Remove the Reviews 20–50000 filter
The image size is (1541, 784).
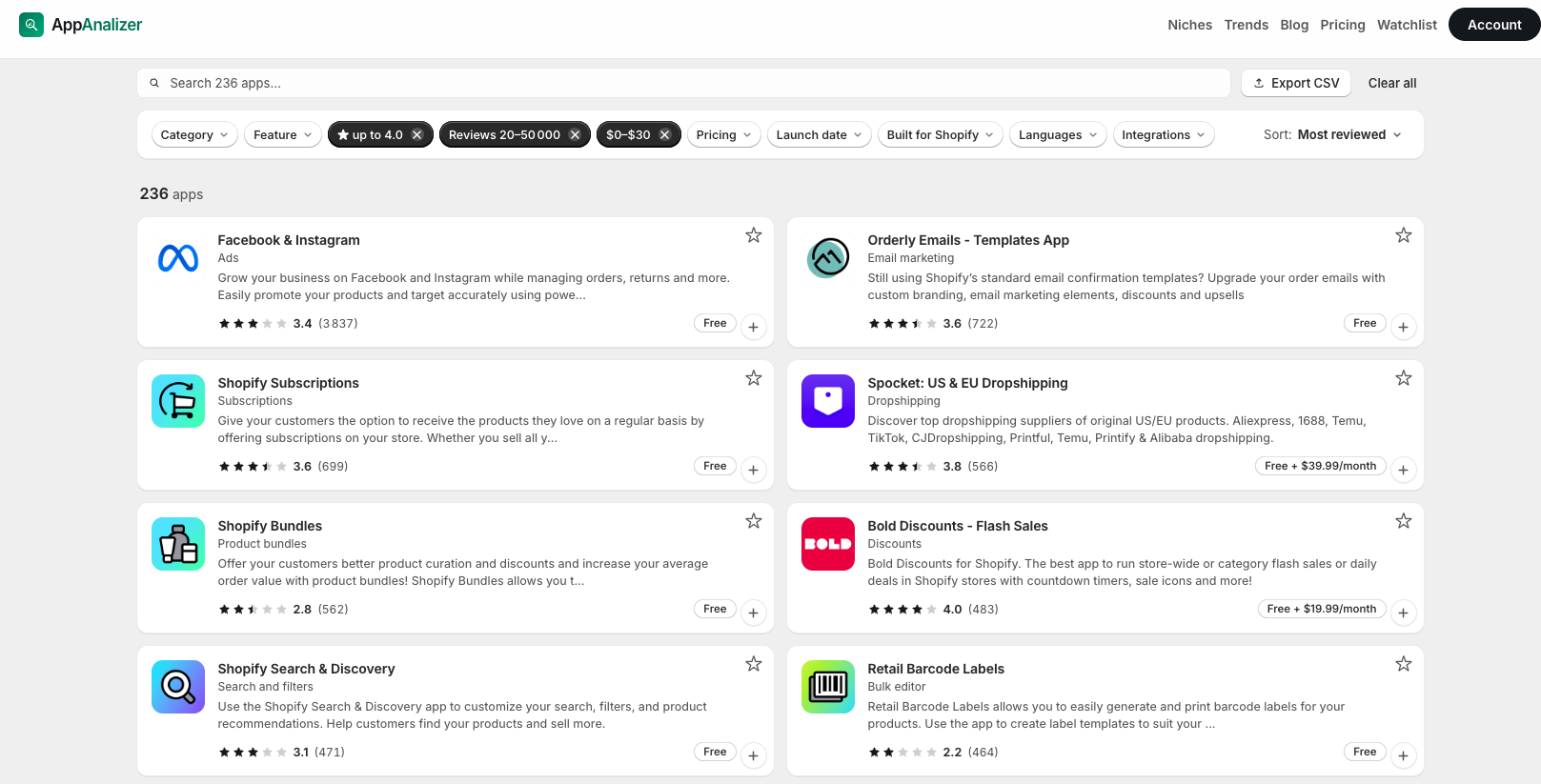coord(575,135)
